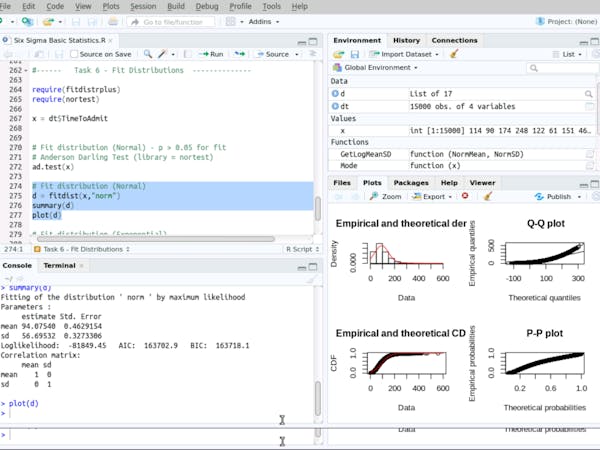Click the editor horizontal scrollbar
This screenshot has width=600, height=450.
[156, 239]
